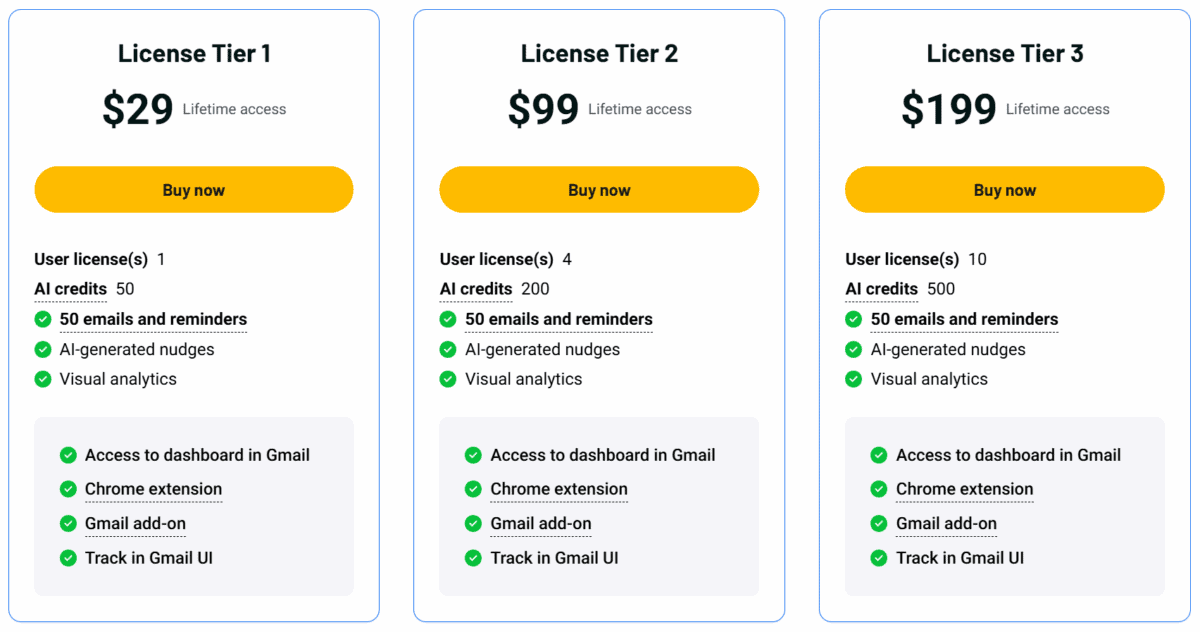Image resolution: width=1200 pixels, height=632 pixels.
Task: Click Tier 2 checkmark next to Visual analytics
Action: pyautogui.click(x=448, y=379)
